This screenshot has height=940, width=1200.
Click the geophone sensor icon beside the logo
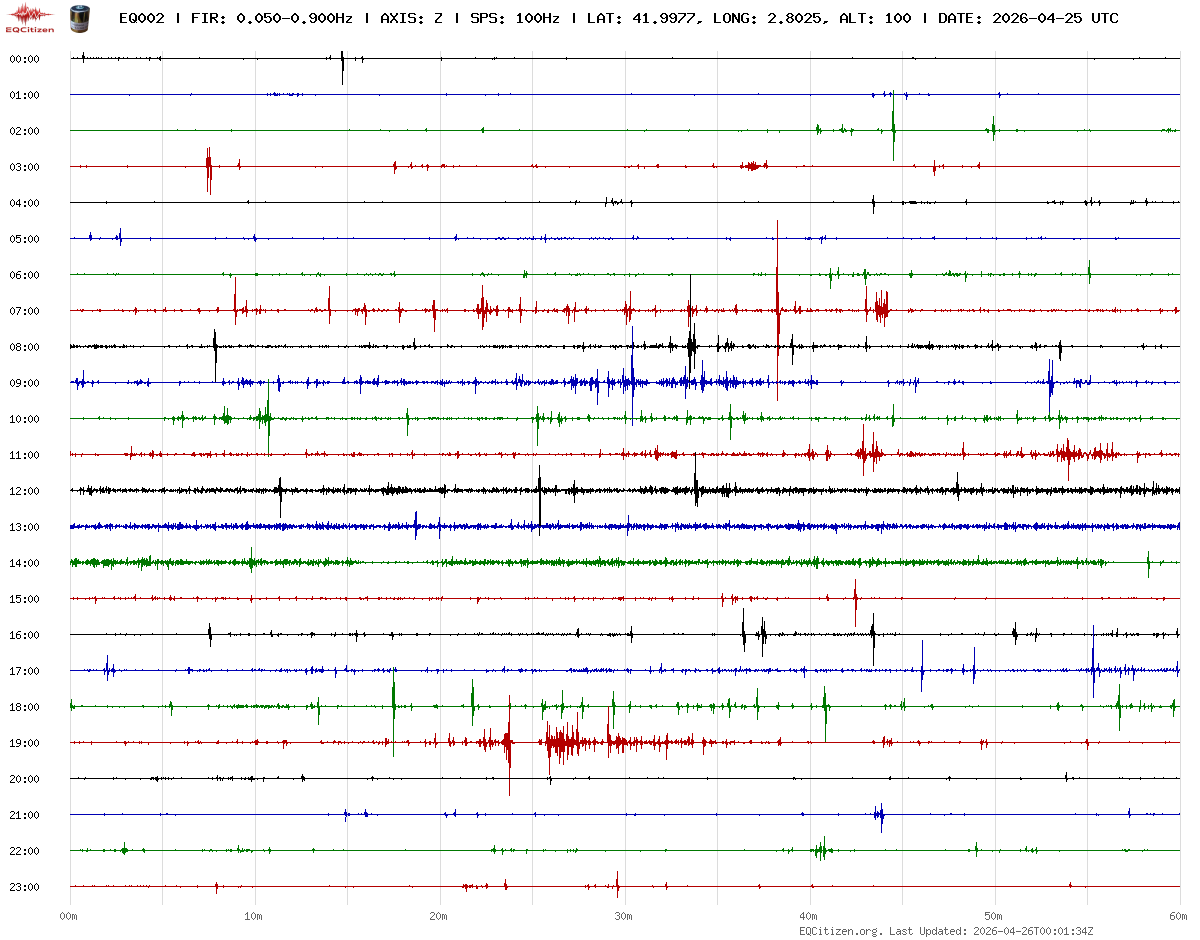[x=78, y=17]
